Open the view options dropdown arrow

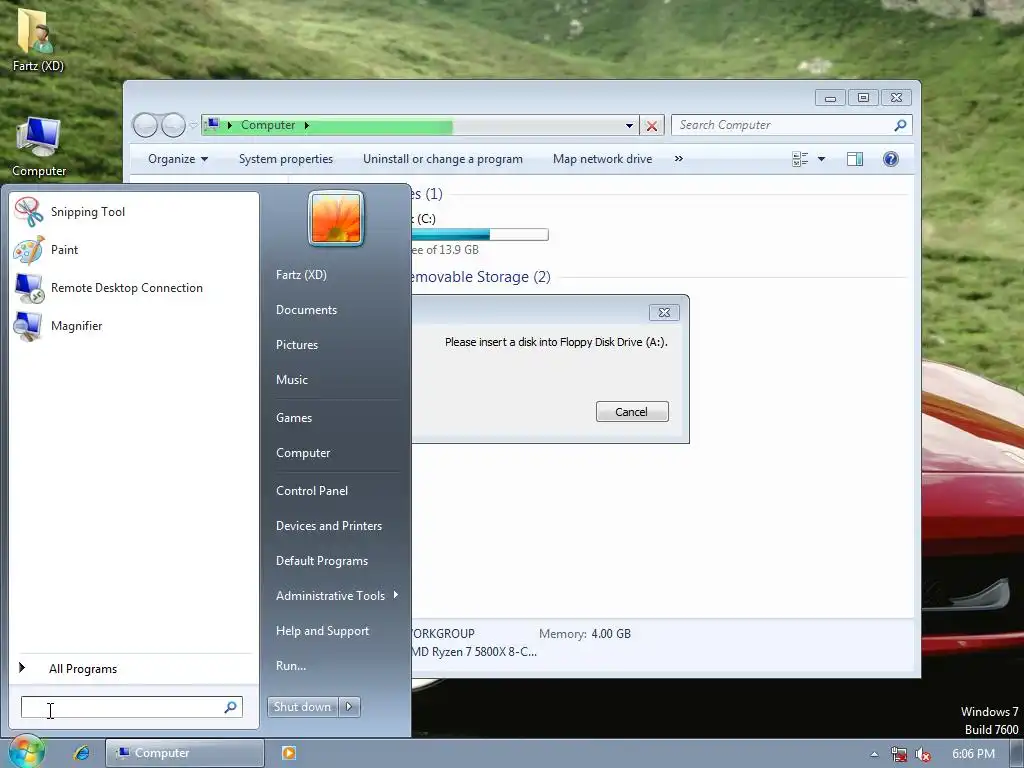[x=822, y=159]
